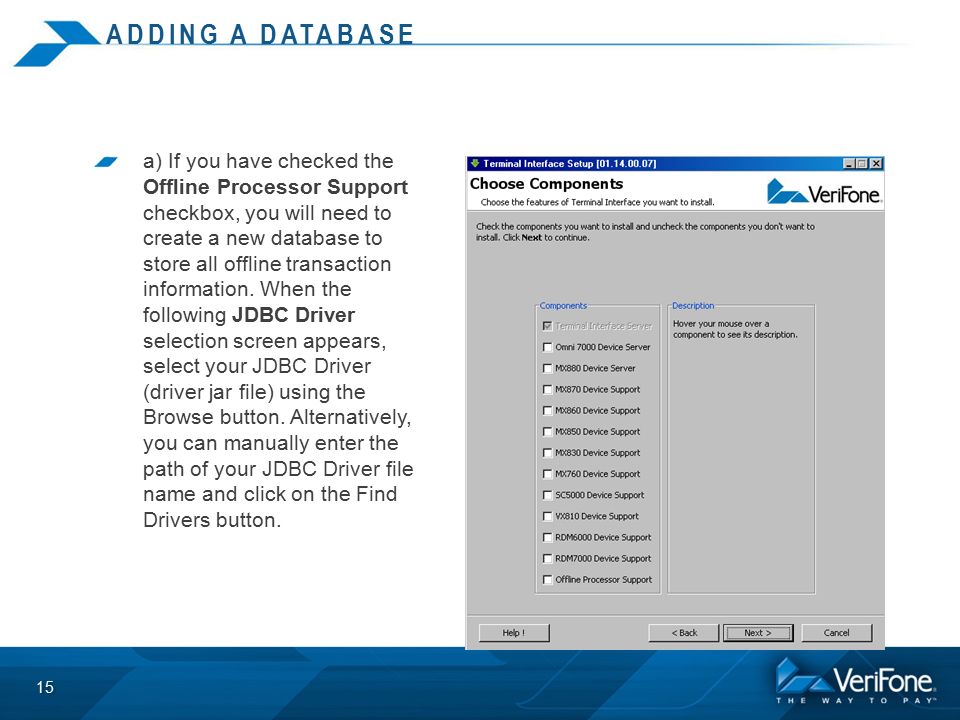Maximize the Terminal Interface Setup window
This screenshot has width=960, height=720.
coord(862,163)
